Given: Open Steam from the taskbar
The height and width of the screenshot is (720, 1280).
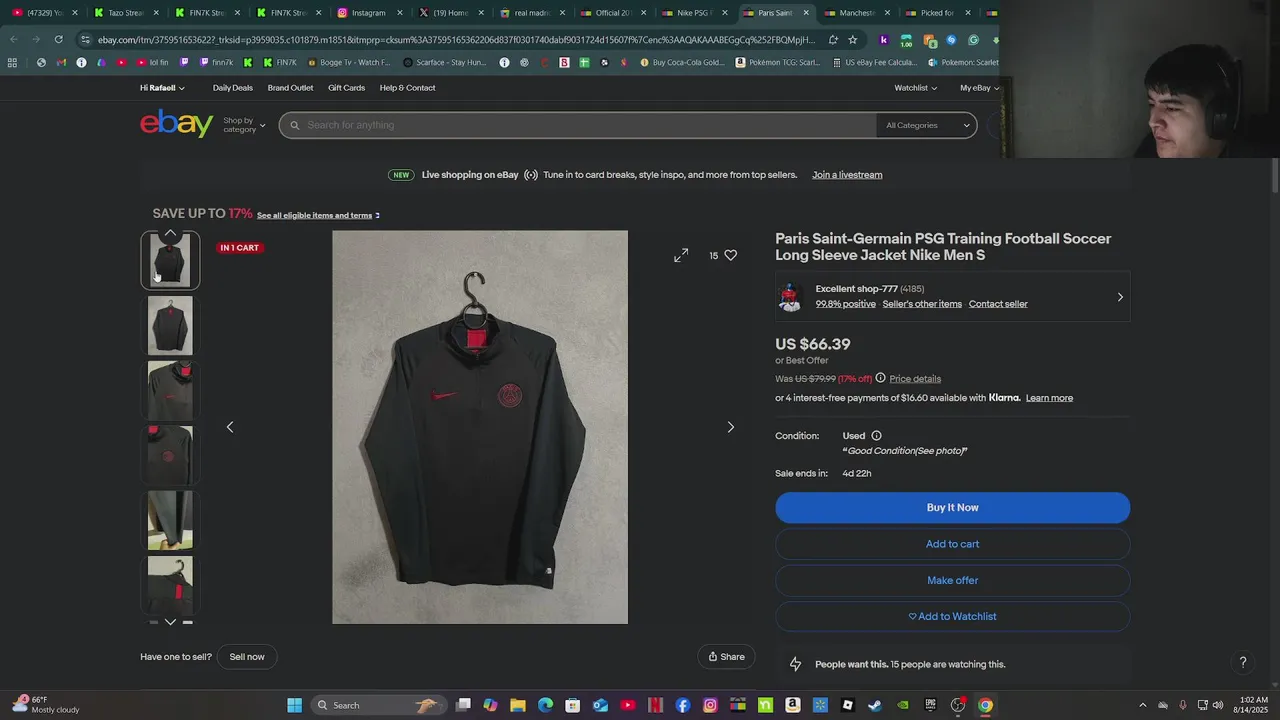Looking at the screenshot, I should coord(875,705).
